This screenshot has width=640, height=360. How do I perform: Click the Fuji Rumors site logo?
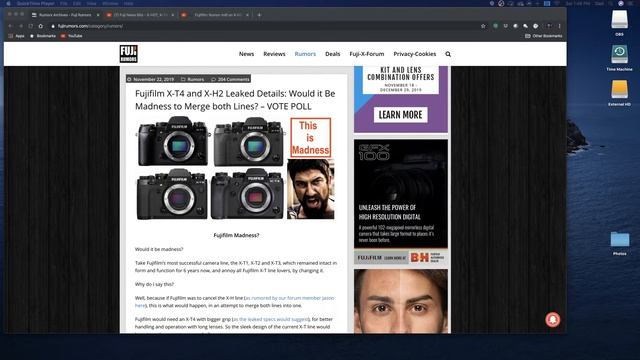click(129, 54)
